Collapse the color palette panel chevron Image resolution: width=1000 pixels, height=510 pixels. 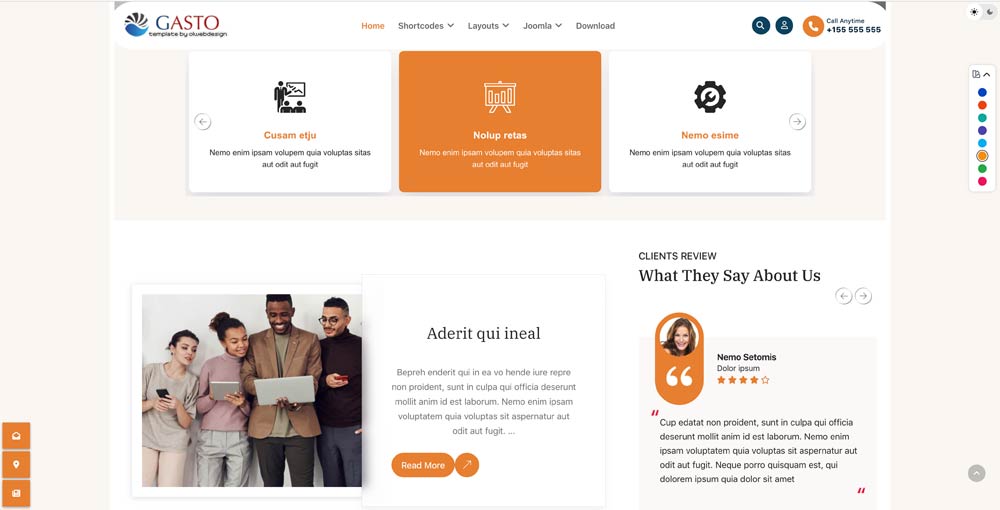point(987,75)
